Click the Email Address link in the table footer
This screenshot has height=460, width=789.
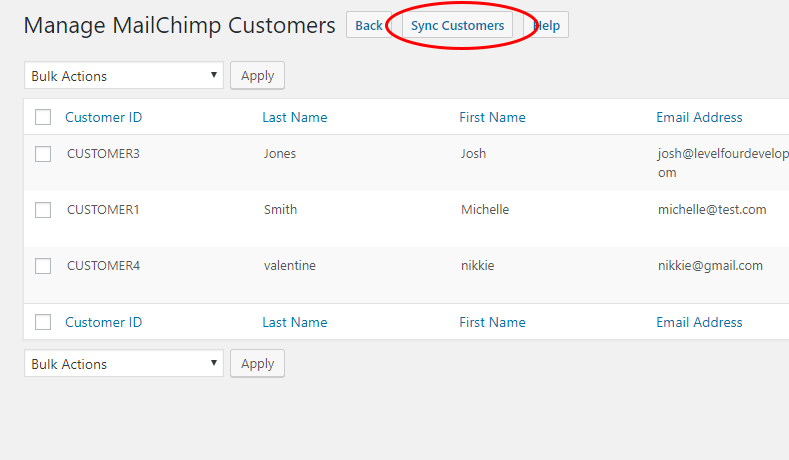(x=699, y=322)
